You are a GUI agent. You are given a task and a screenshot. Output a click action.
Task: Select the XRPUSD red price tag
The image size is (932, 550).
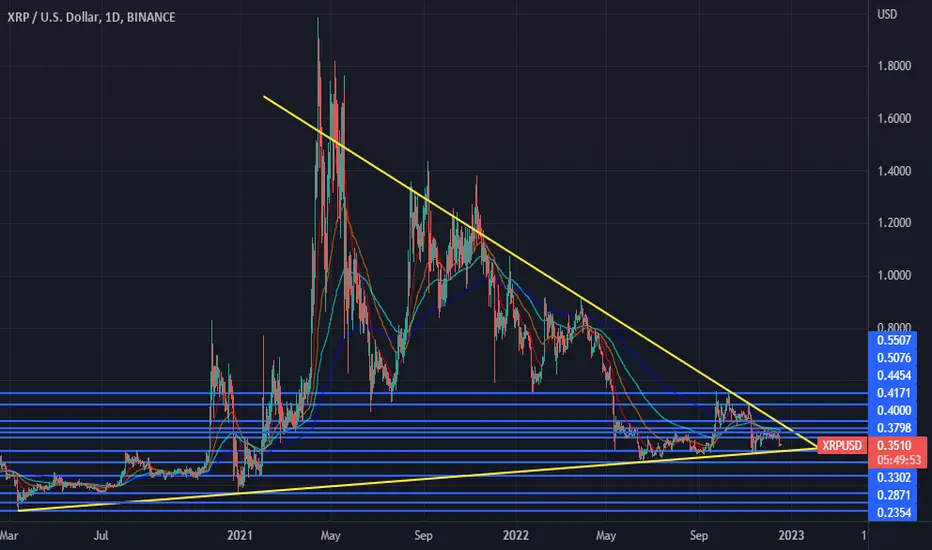842,445
